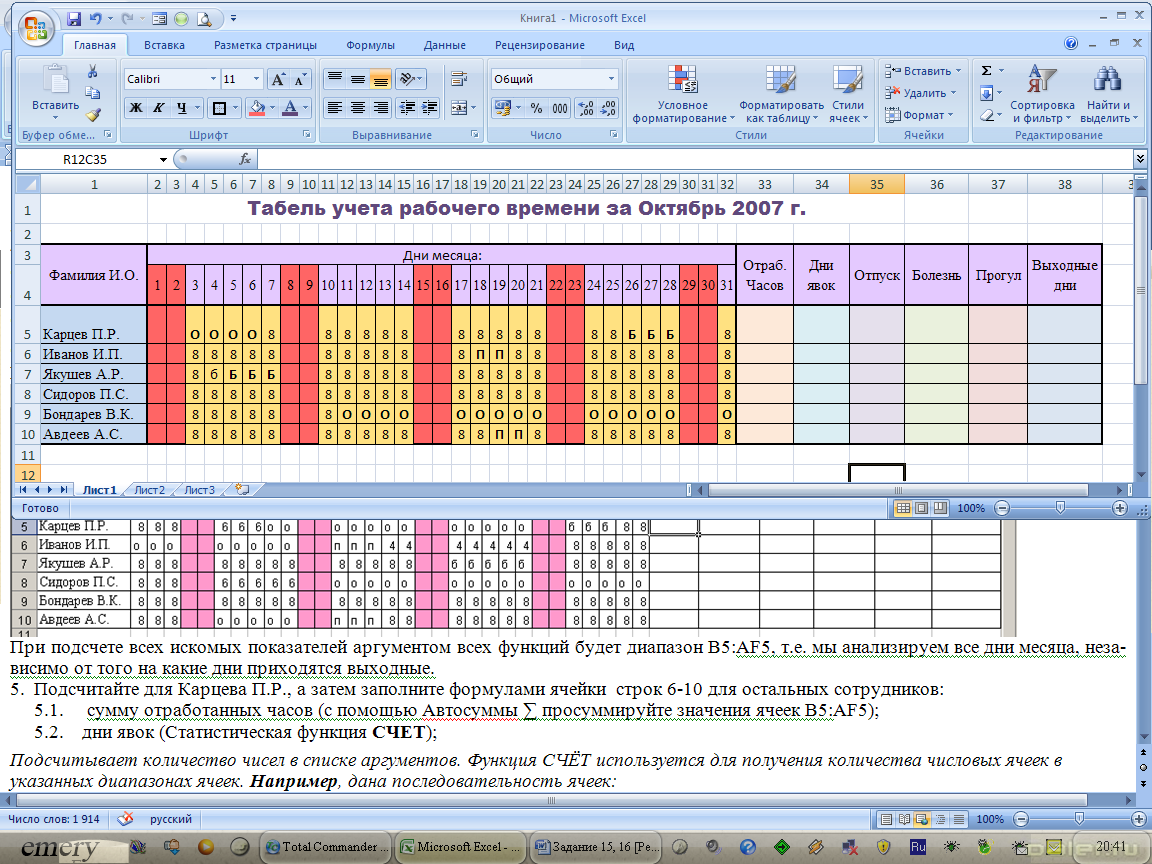Increase font size with large A button
The width and height of the screenshot is (1152, 864).
point(278,79)
